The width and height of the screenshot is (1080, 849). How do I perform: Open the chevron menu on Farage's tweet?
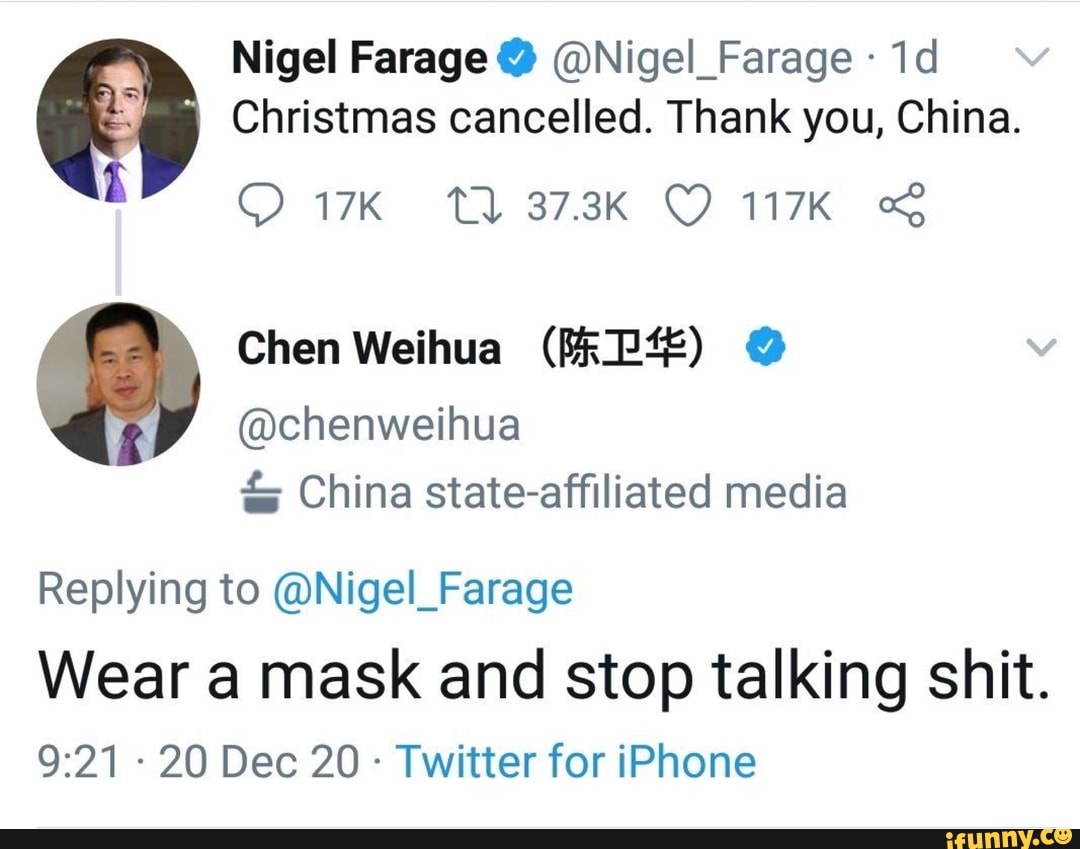(1040, 60)
